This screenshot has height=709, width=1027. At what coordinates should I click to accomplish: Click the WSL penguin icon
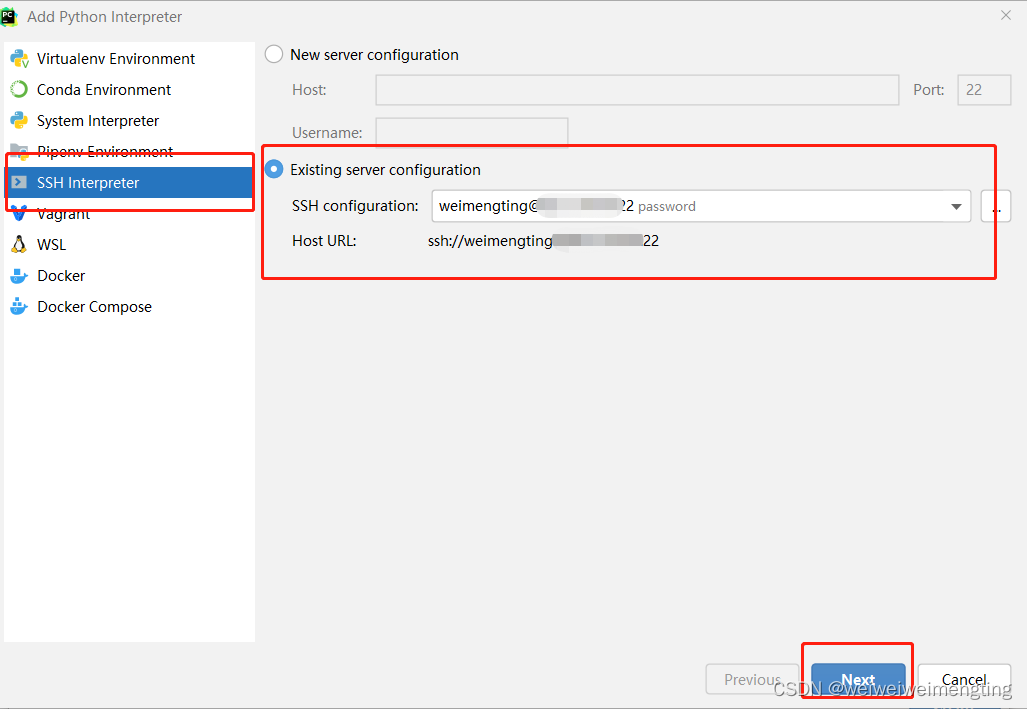(19, 244)
